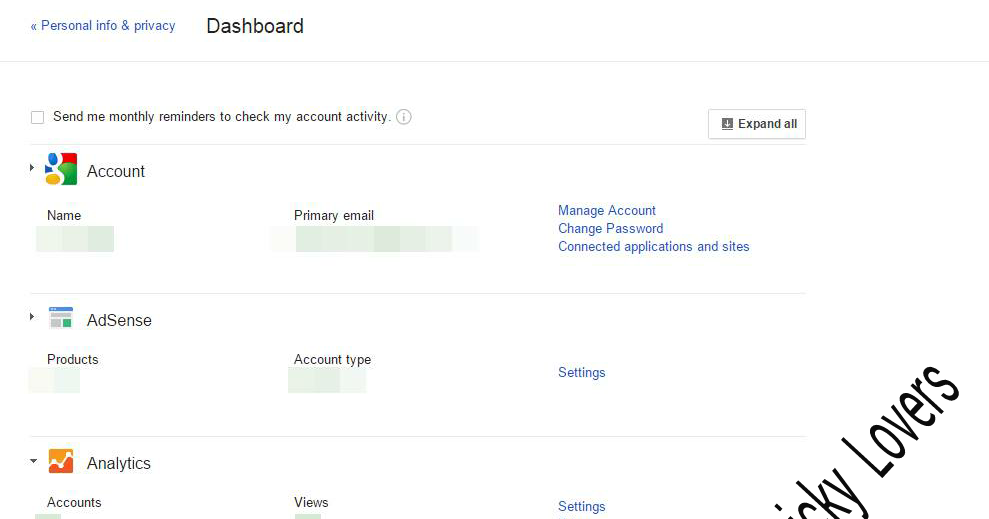This screenshot has width=989, height=519.
Task: Open Analytics Settings link
Action: (581, 506)
